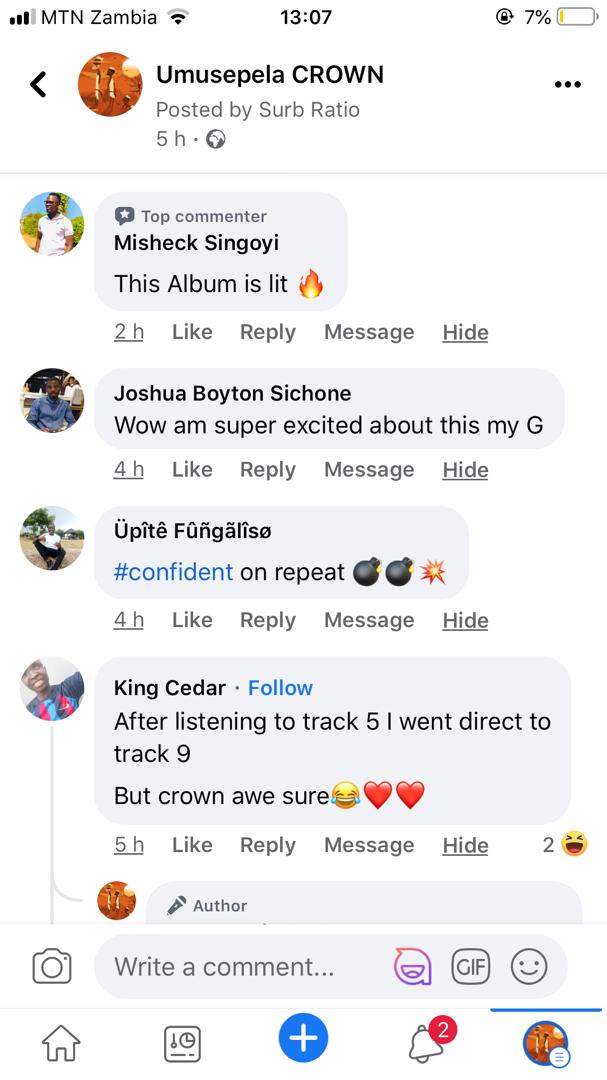The image size is (607, 1080).
Task: Follow King Cedar
Action: pos(280,688)
